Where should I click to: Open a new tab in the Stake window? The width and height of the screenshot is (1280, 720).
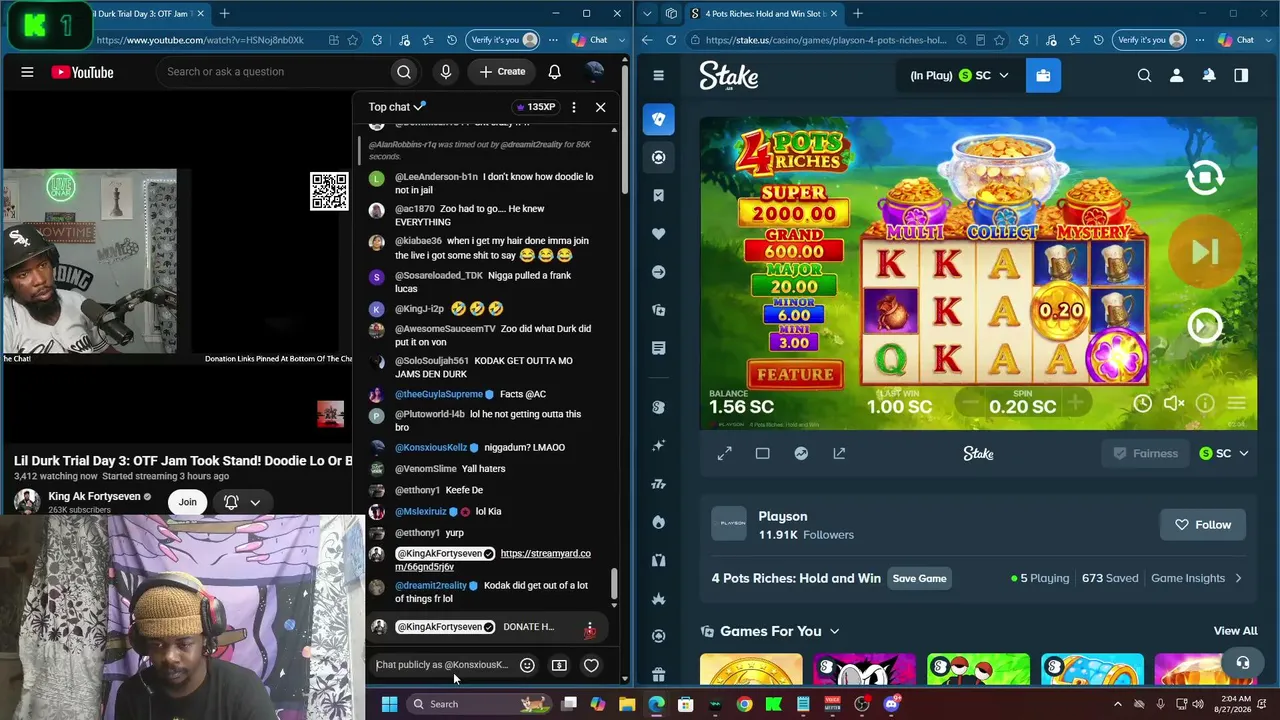click(858, 14)
